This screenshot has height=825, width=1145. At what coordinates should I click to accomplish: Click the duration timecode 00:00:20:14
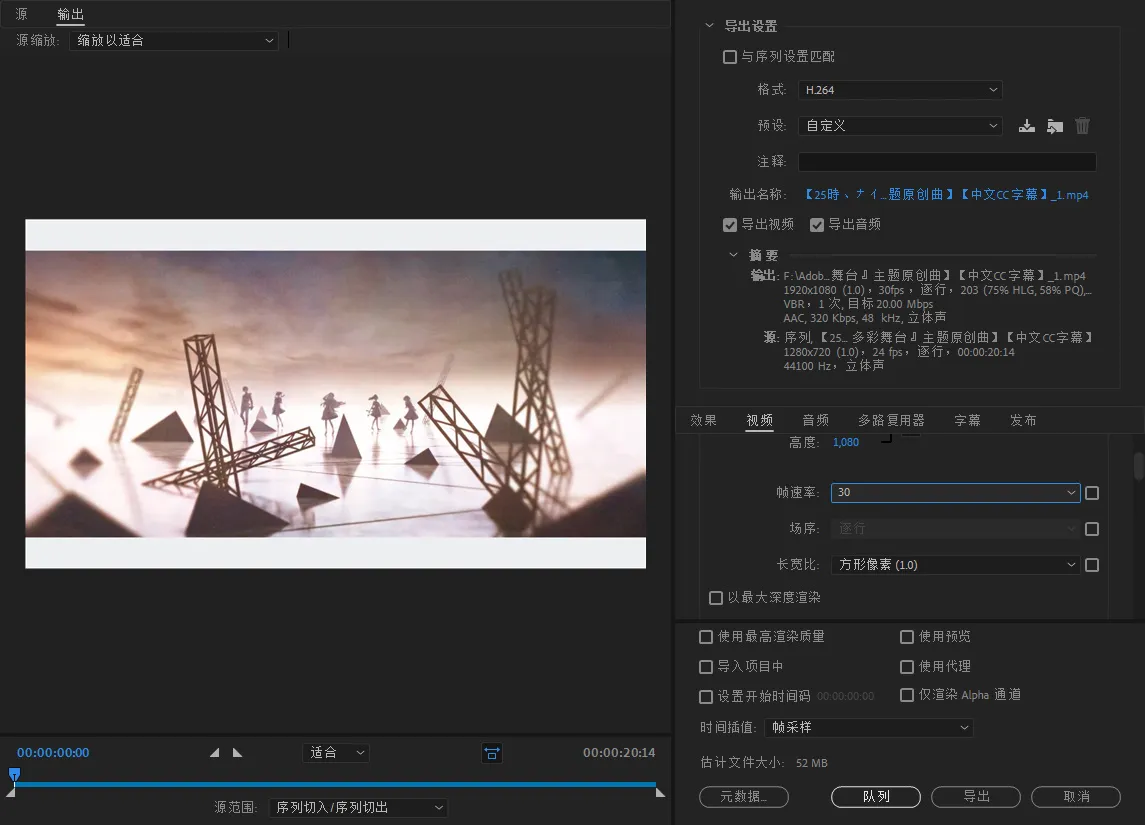(619, 753)
